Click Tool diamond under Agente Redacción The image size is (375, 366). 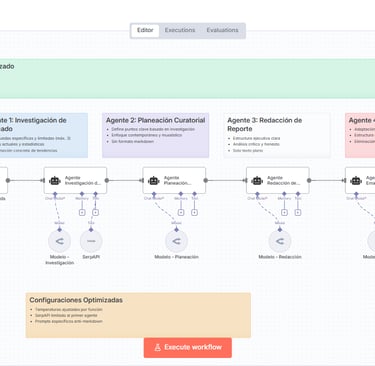click(x=298, y=194)
